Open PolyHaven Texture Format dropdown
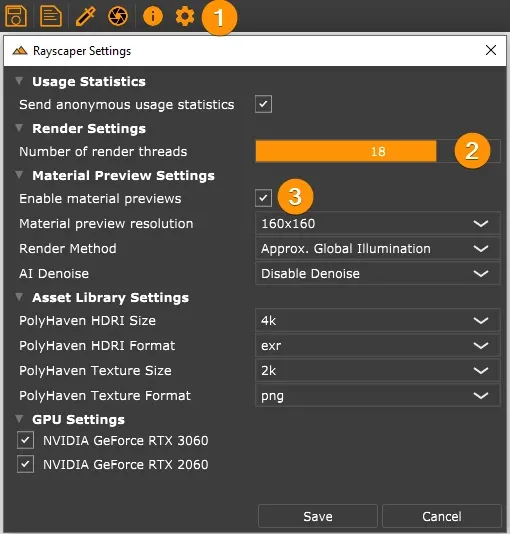 pyautogui.click(x=378, y=395)
